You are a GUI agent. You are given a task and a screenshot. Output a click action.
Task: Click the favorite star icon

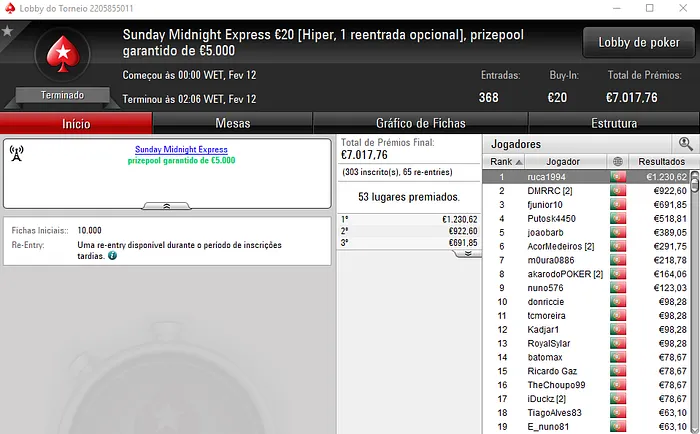pos(8,31)
